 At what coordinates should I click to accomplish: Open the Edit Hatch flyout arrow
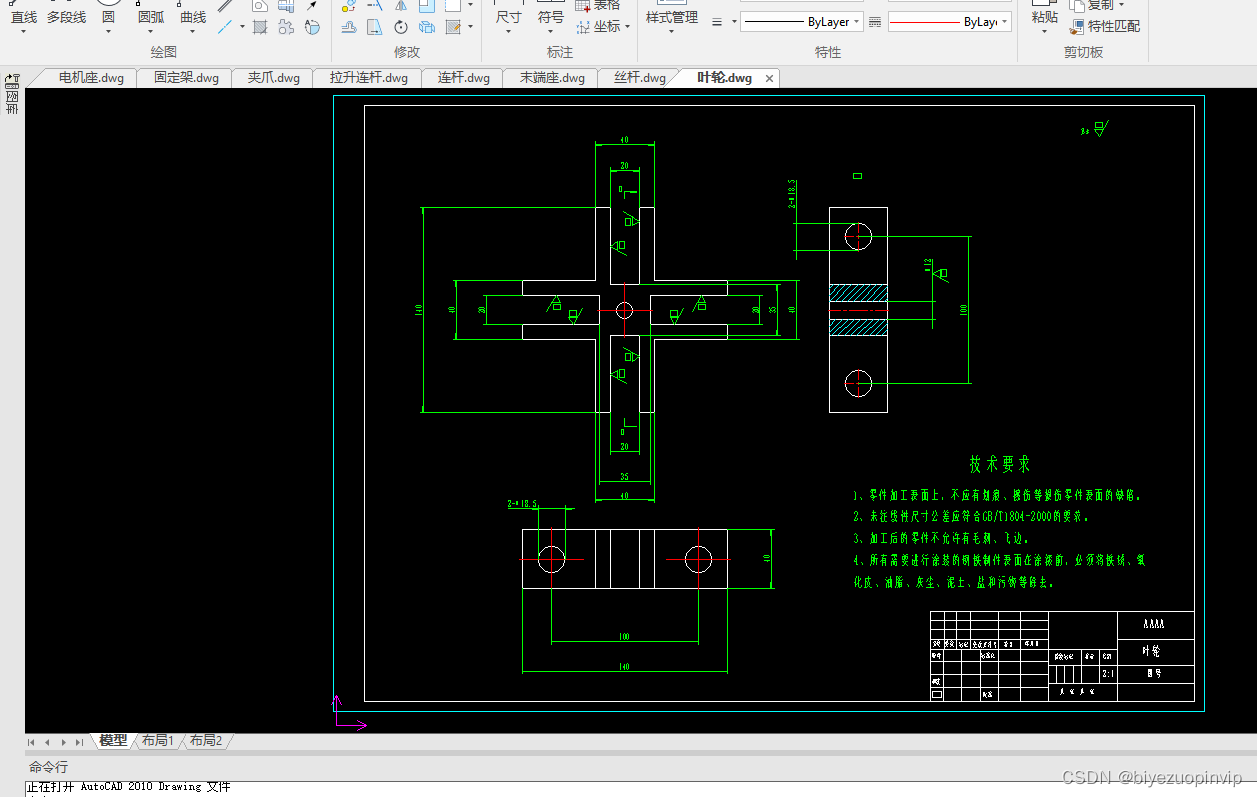(470, 27)
